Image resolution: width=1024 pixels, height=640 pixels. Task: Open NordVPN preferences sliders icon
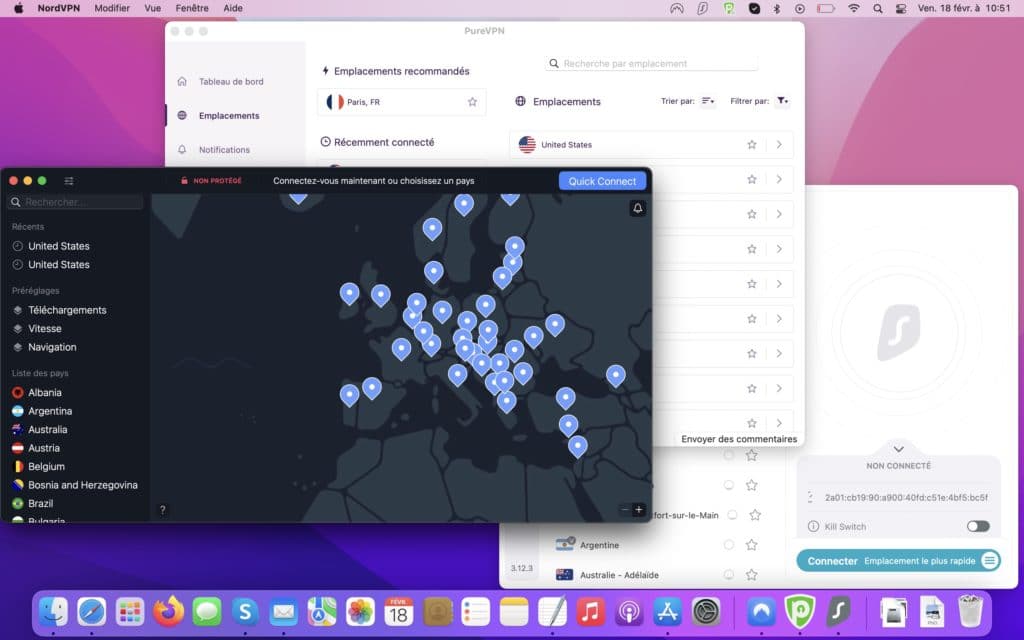[x=69, y=181]
